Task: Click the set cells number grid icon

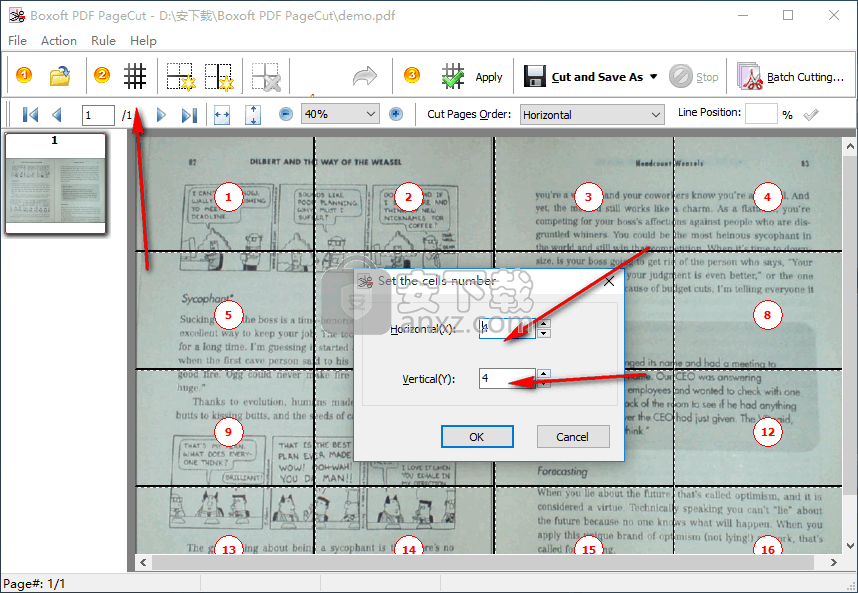Action: [135, 76]
